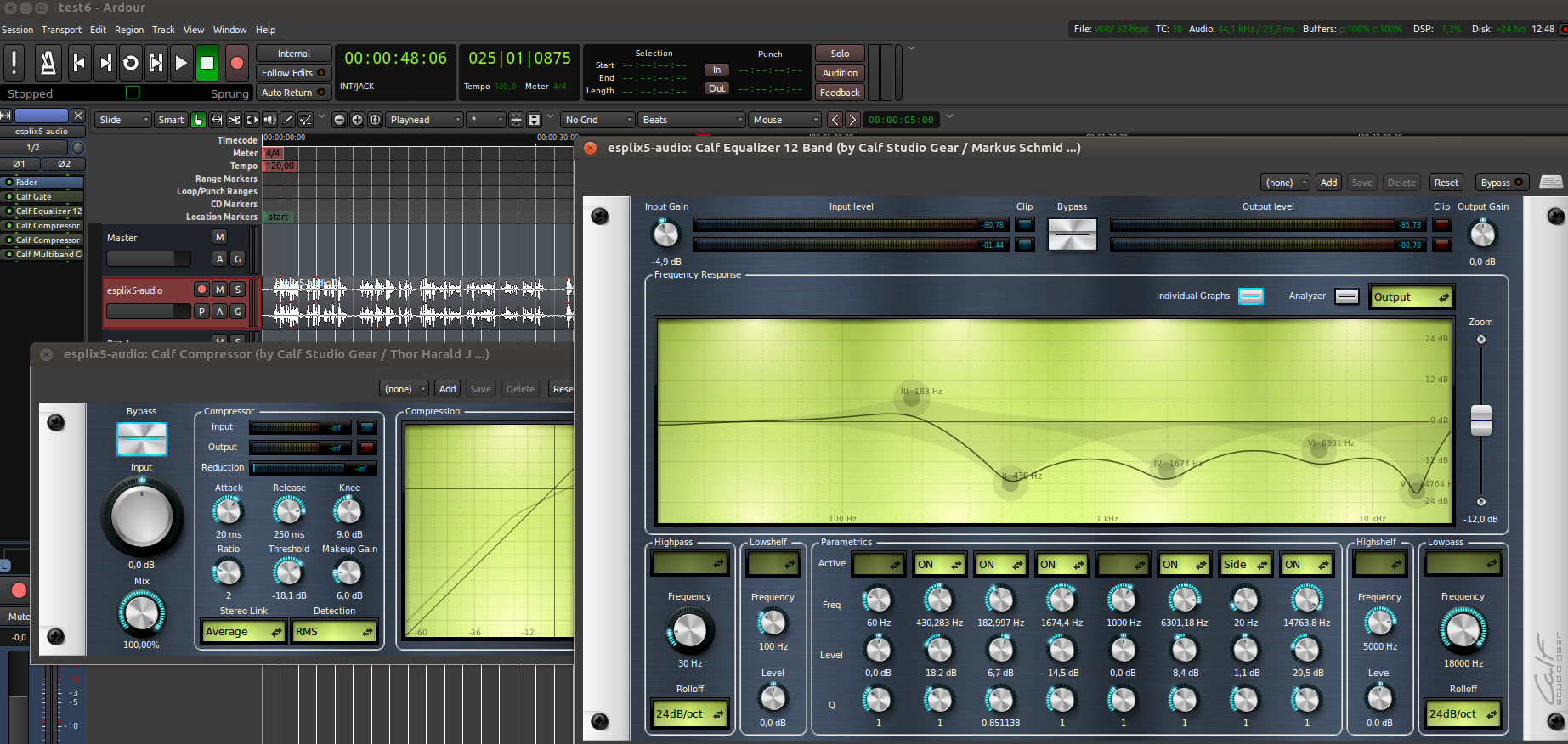1568x744 pixels.
Task: Open Compressor Detection RMS dropdown
Action: coord(334,632)
